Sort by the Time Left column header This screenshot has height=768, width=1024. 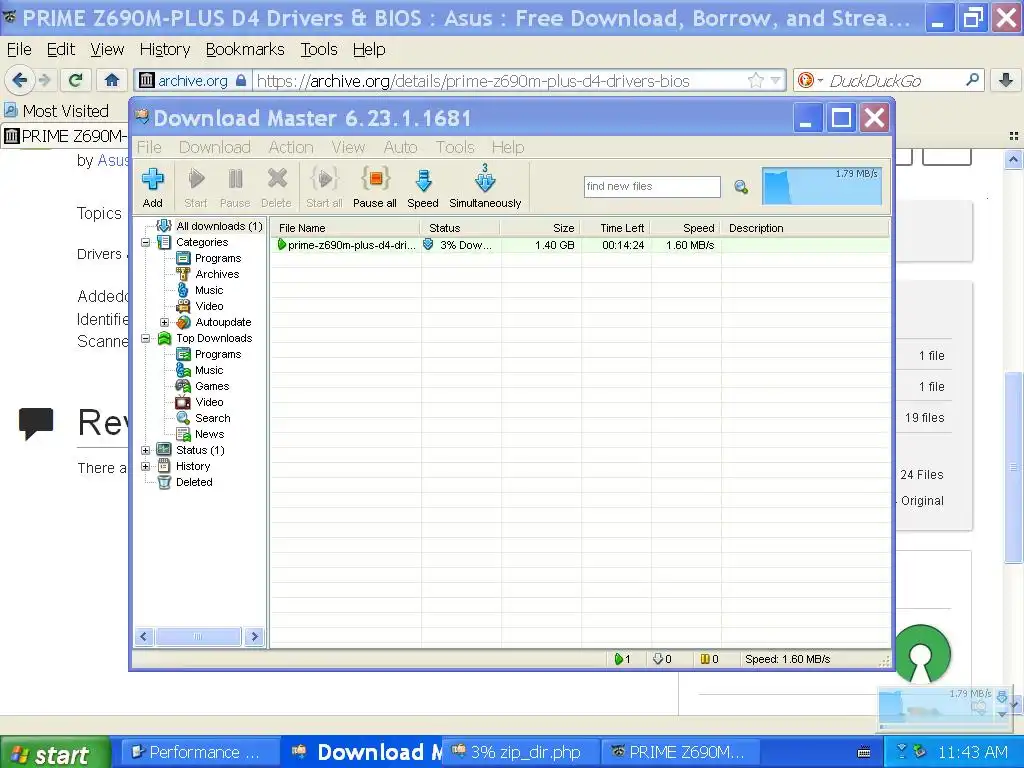pyautogui.click(x=616, y=228)
